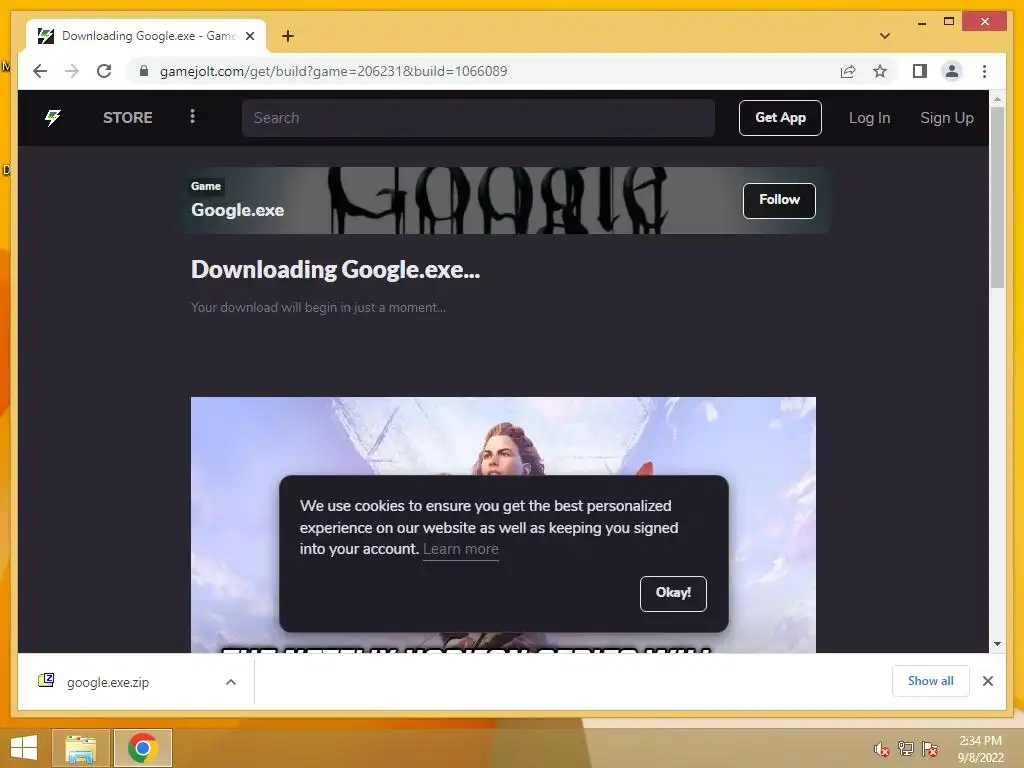The height and width of the screenshot is (768, 1024).
Task: Close the downloads bar
Action: 987,681
